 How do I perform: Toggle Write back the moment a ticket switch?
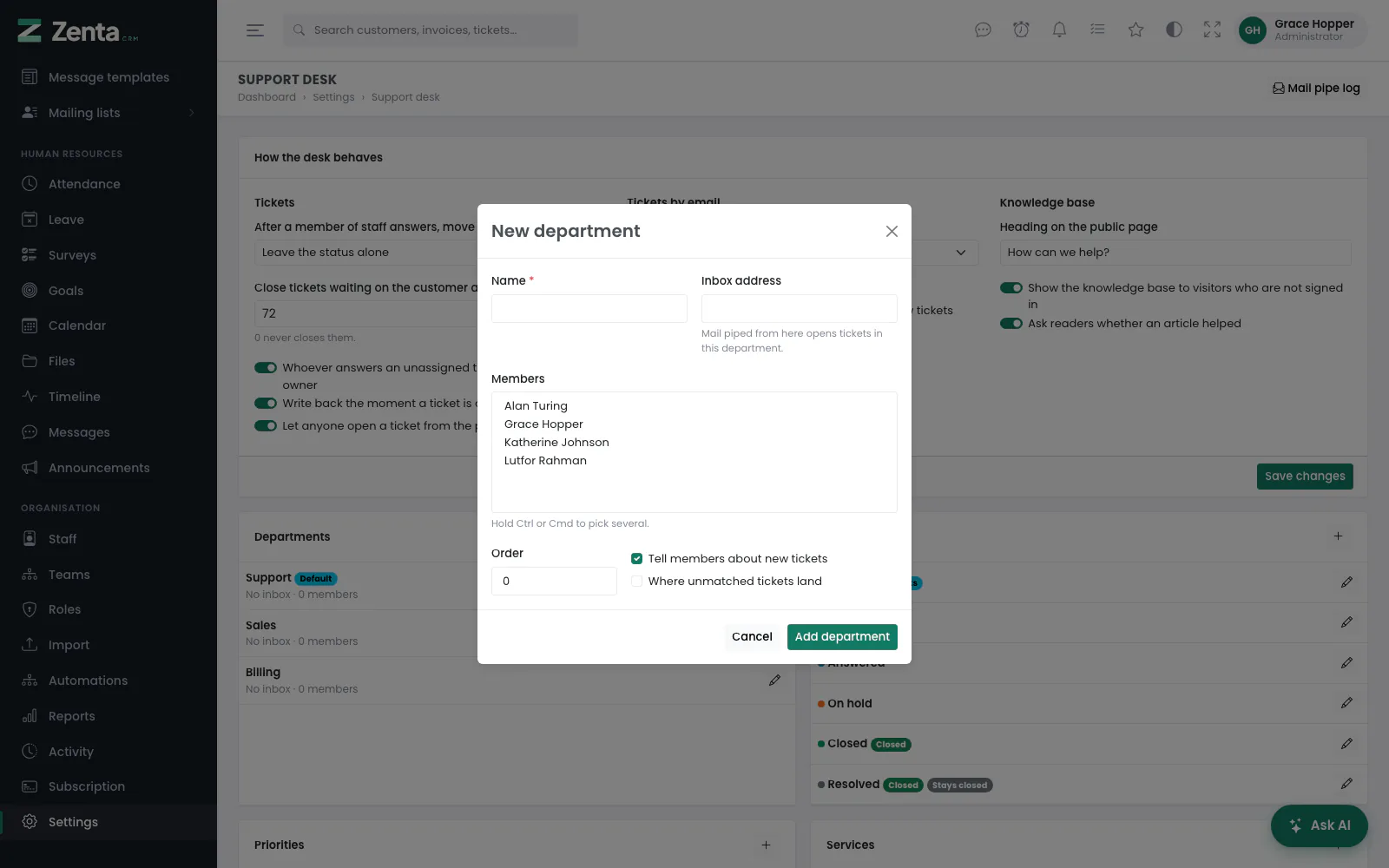coord(266,404)
